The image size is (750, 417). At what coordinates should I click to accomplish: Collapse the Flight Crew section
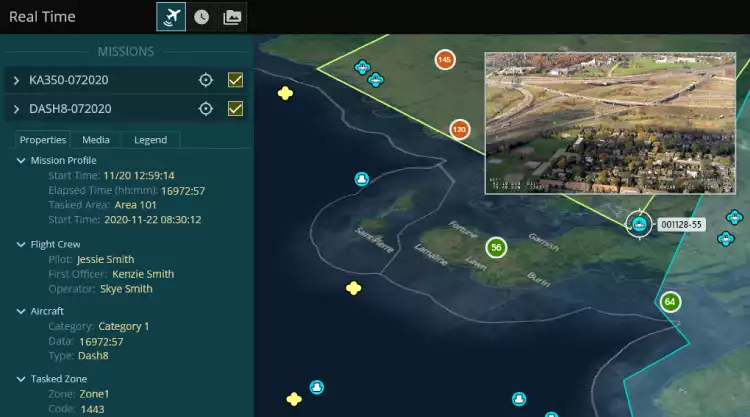click(x=21, y=244)
